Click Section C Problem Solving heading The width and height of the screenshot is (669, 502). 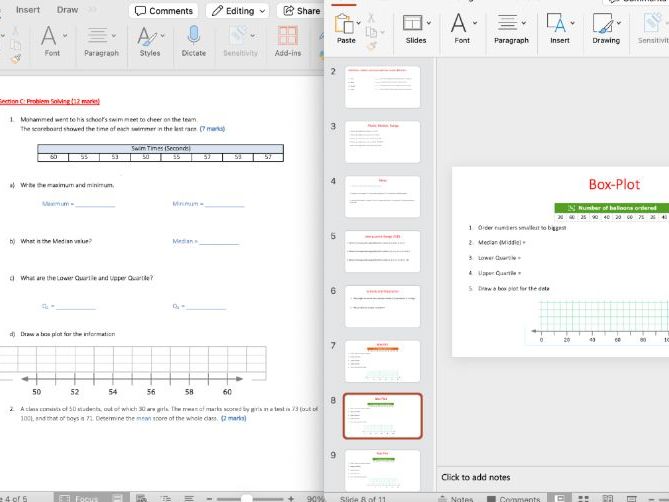point(49,101)
